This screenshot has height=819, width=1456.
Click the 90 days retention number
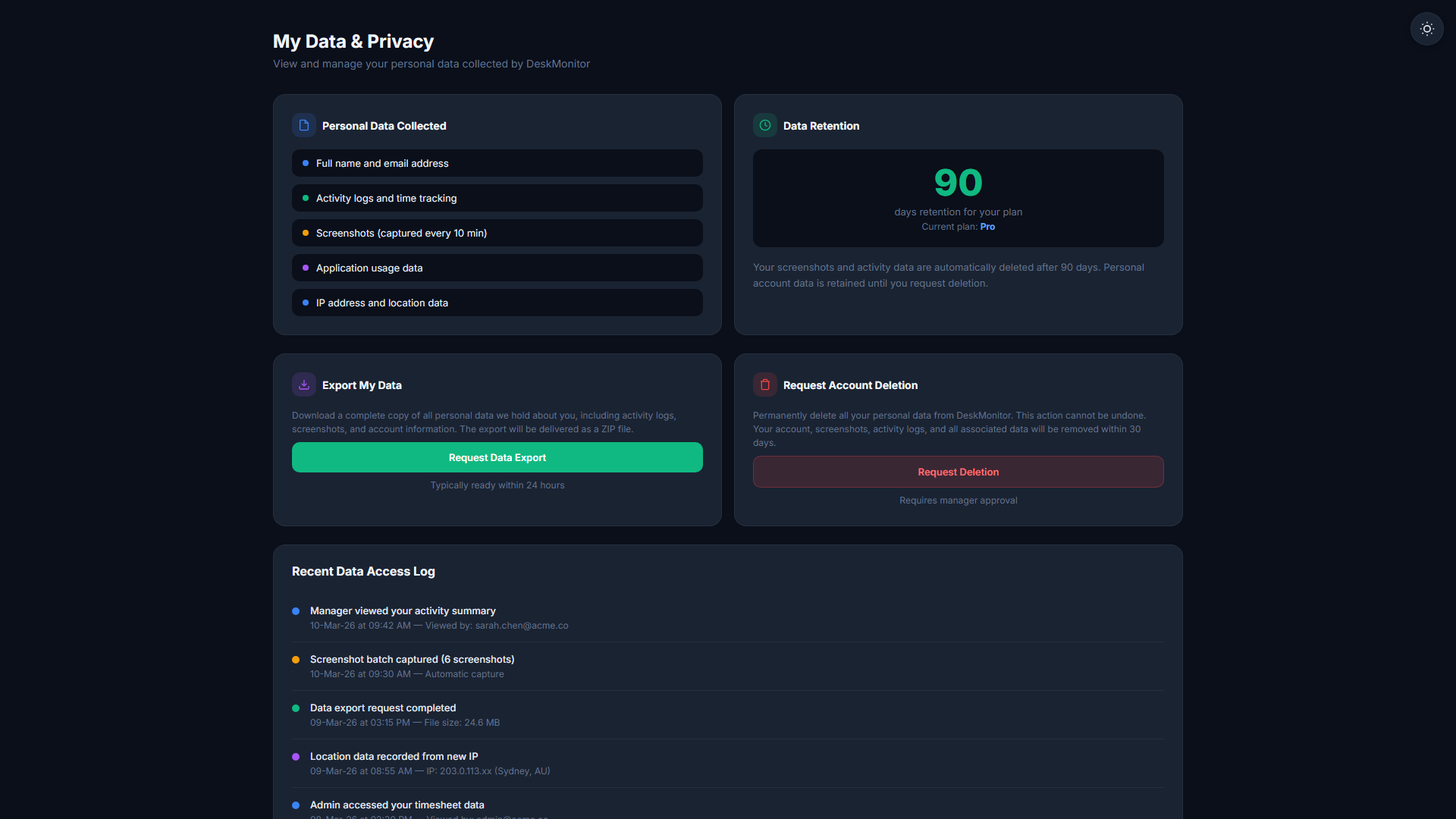click(959, 182)
